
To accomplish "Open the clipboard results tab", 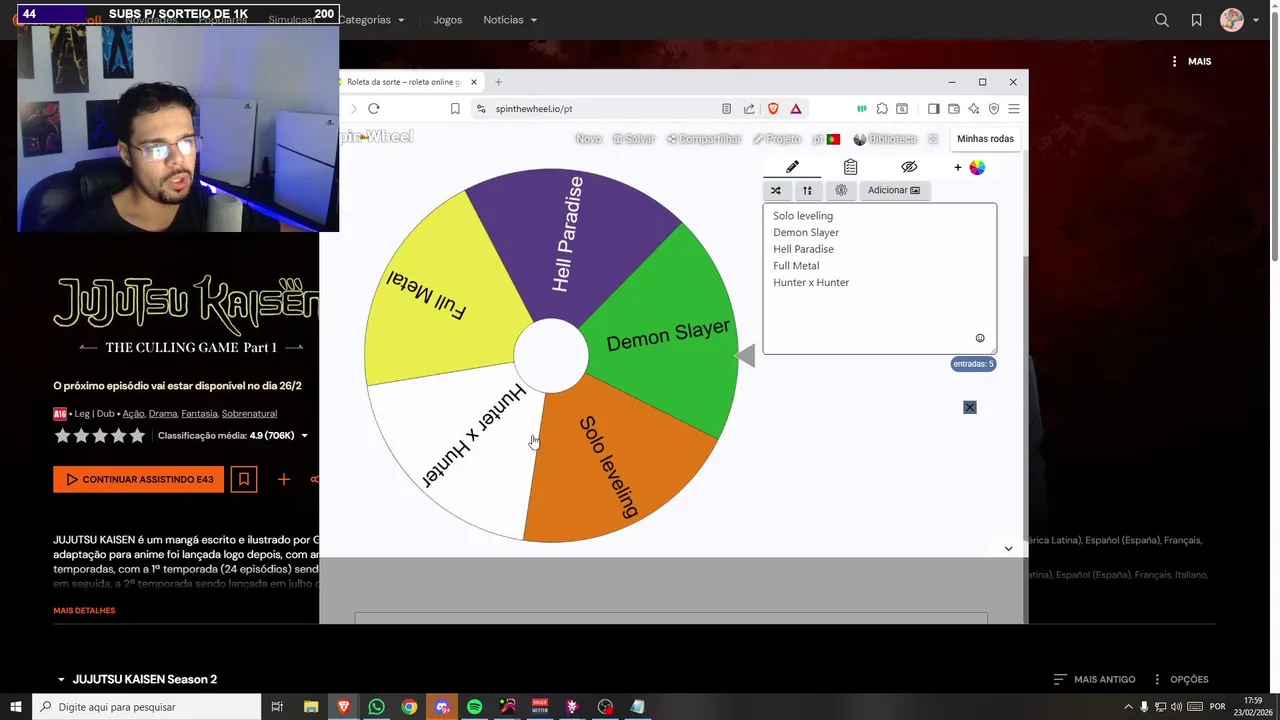I will [x=850, y=167].
